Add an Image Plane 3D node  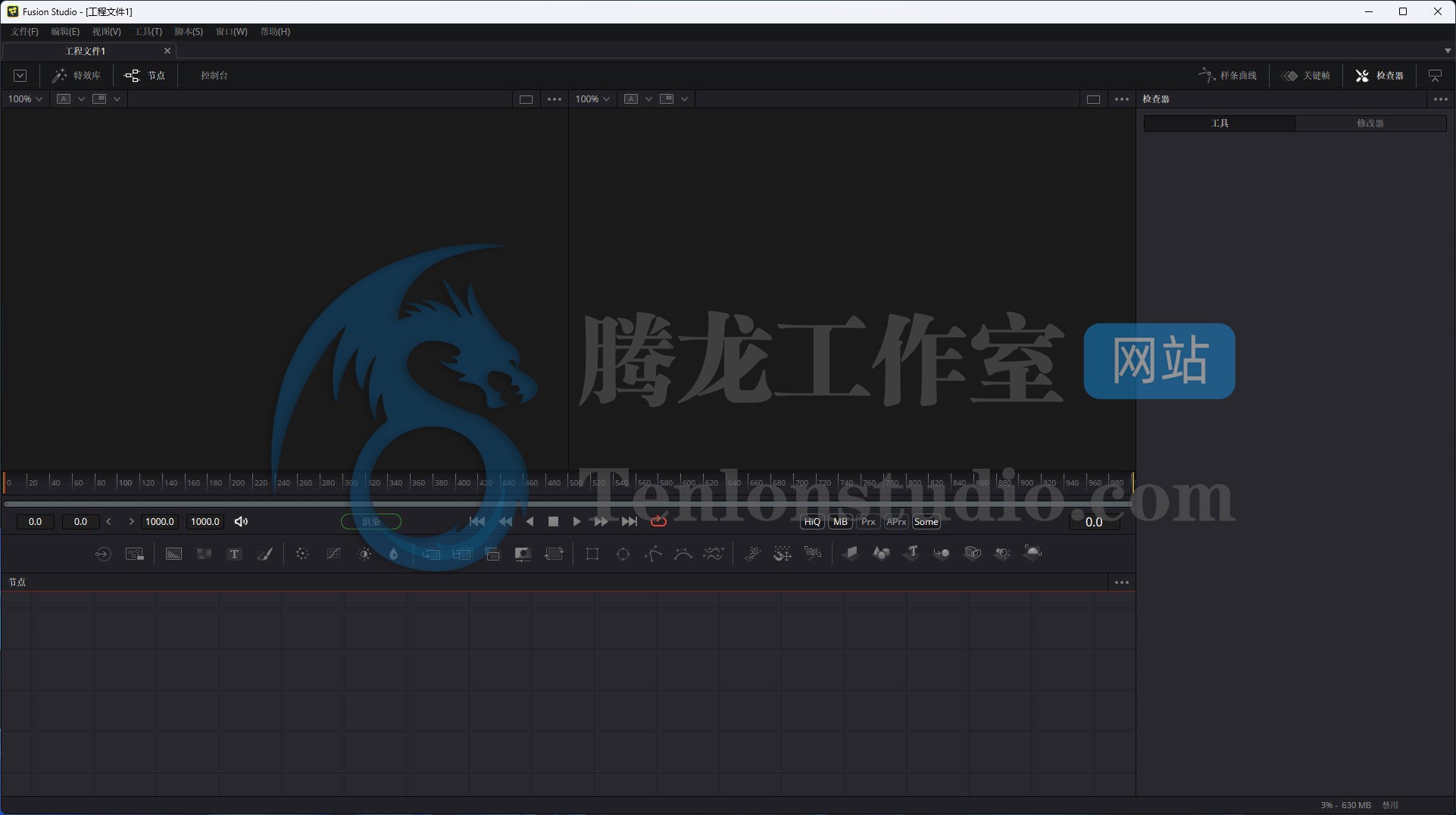850,554
